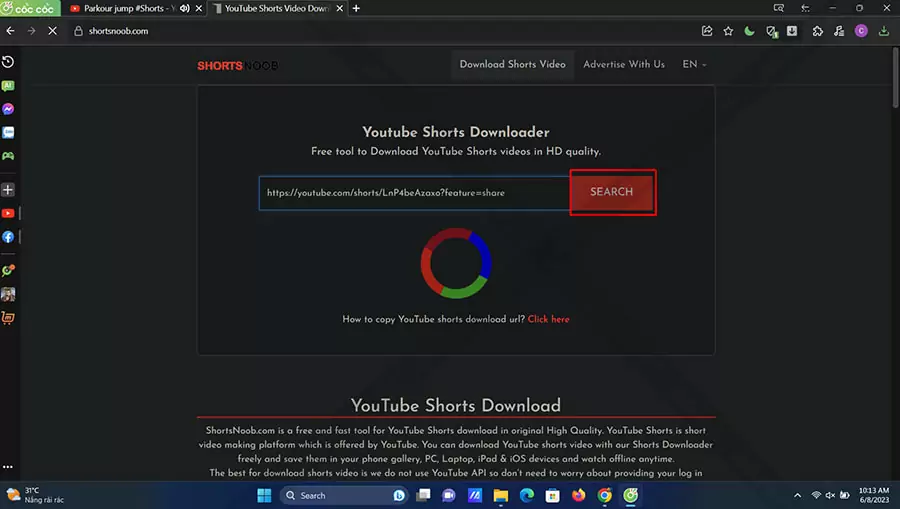The width and height of the screenshot is (900, 509).
Task: Open the browser downloads arrow icon
Action: click(x=883, y=31)
